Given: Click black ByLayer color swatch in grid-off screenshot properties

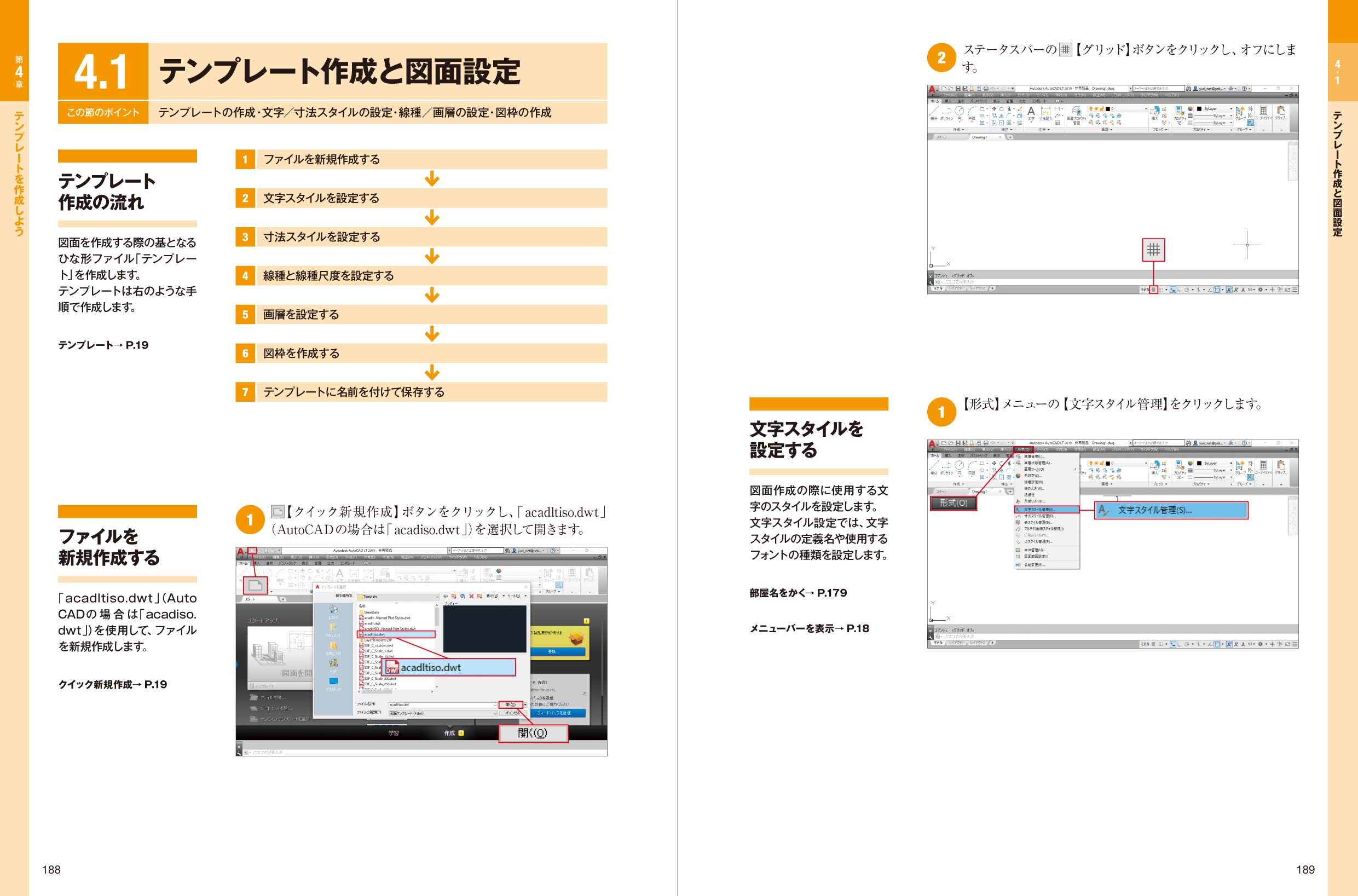Looking at the screenshot, I should (x=1200, y=109).
